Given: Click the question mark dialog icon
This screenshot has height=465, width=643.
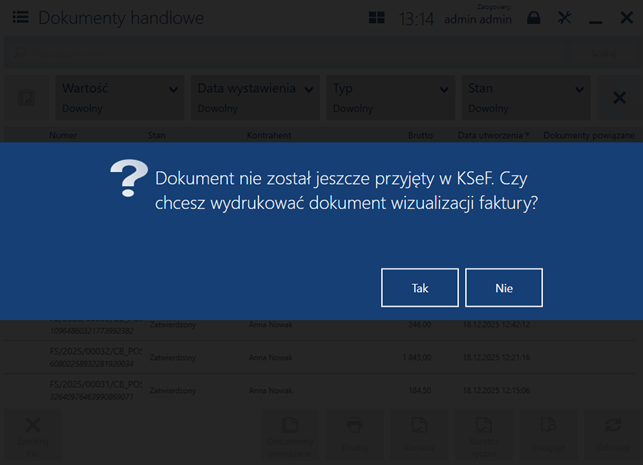Looking at the screenshot, I should [x=129, y=178].
